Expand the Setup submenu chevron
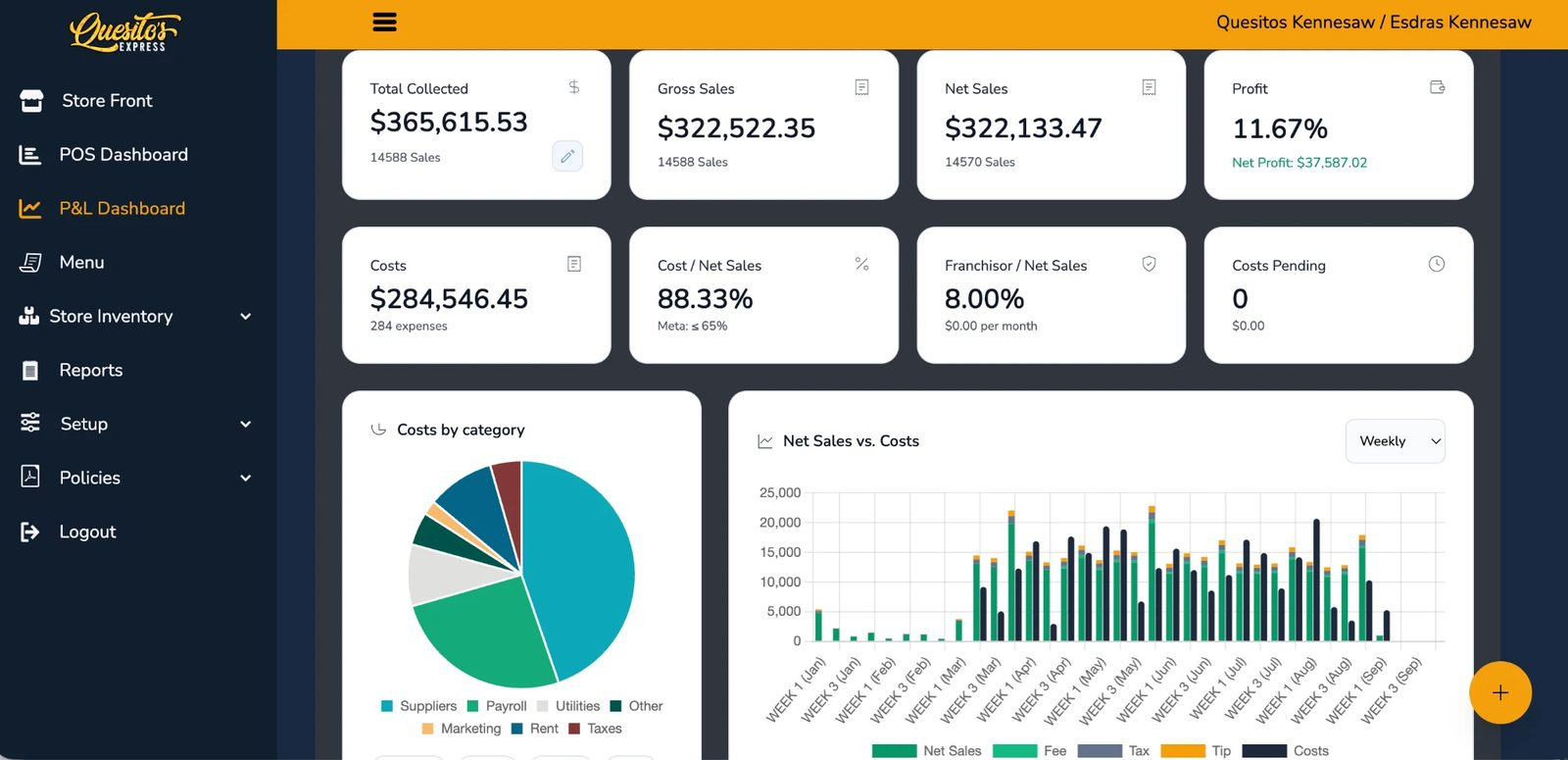This screenshot has height=760, width=1568. tap(246, 424)
